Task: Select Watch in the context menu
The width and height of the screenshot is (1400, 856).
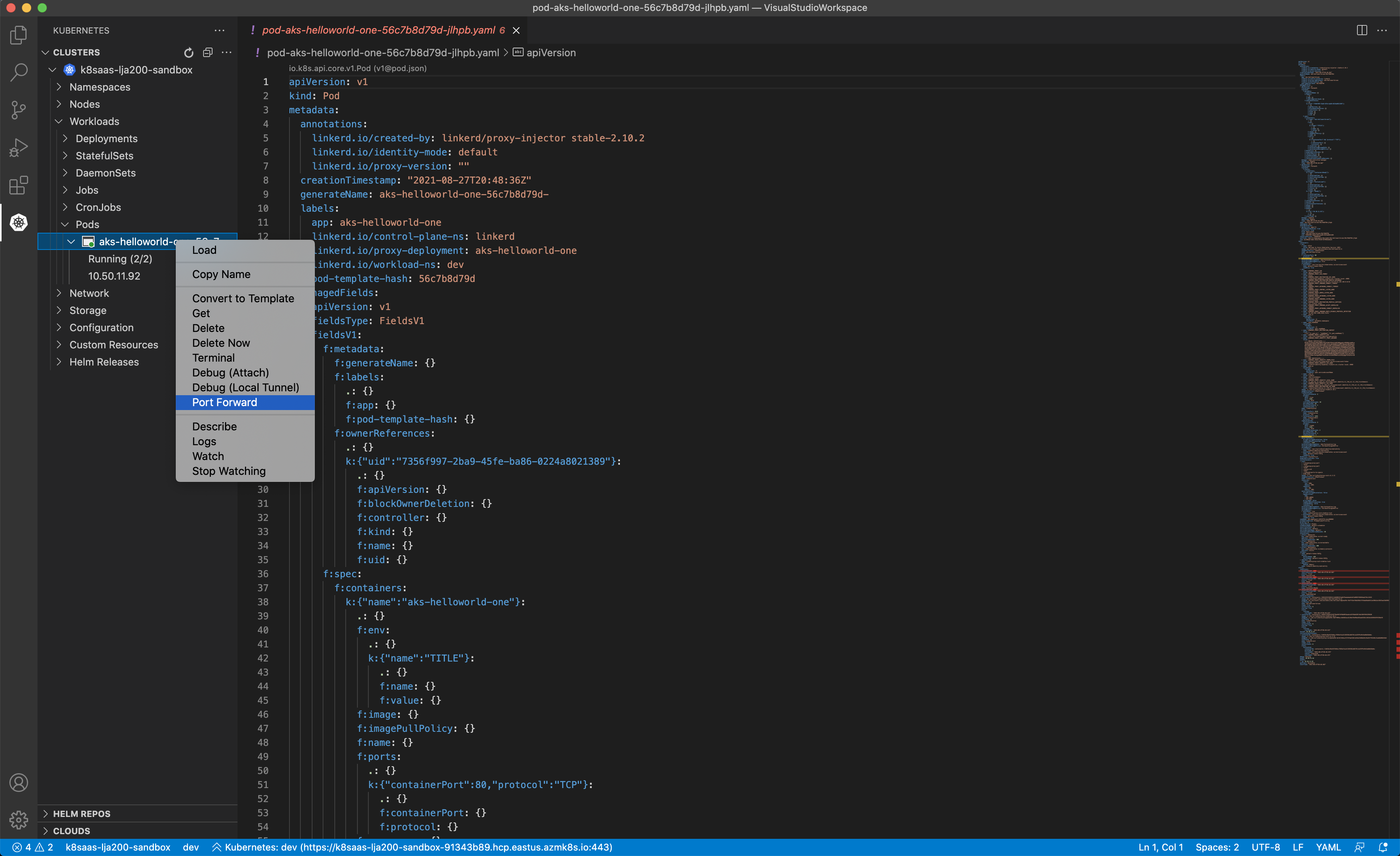Action: 245,456
